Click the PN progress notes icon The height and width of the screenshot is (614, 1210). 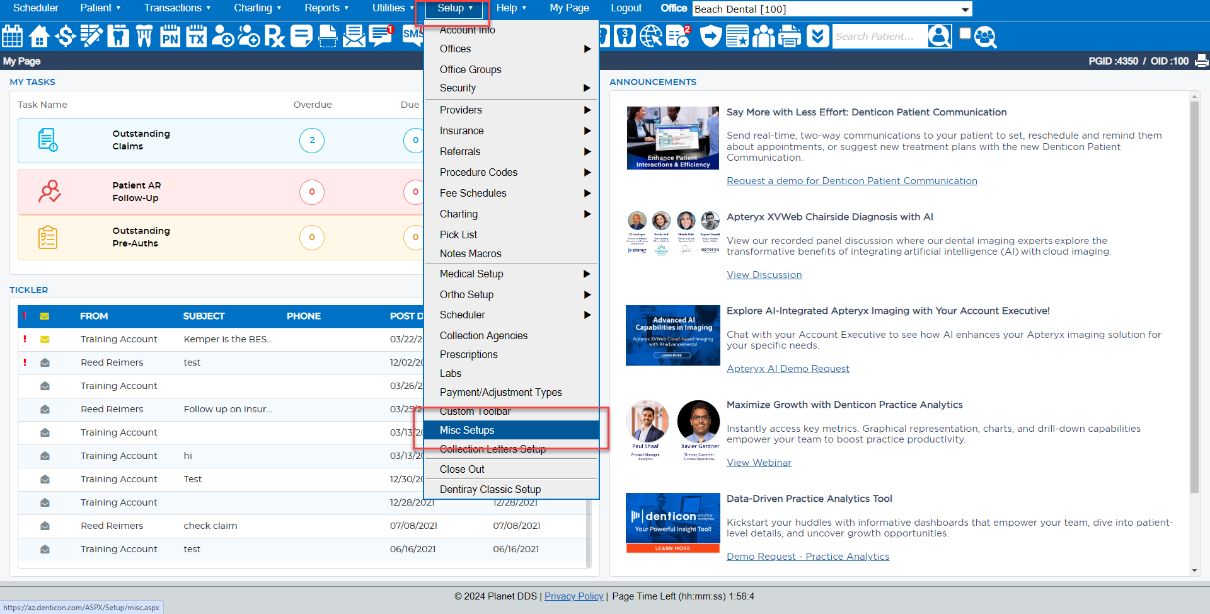(170, 37)
